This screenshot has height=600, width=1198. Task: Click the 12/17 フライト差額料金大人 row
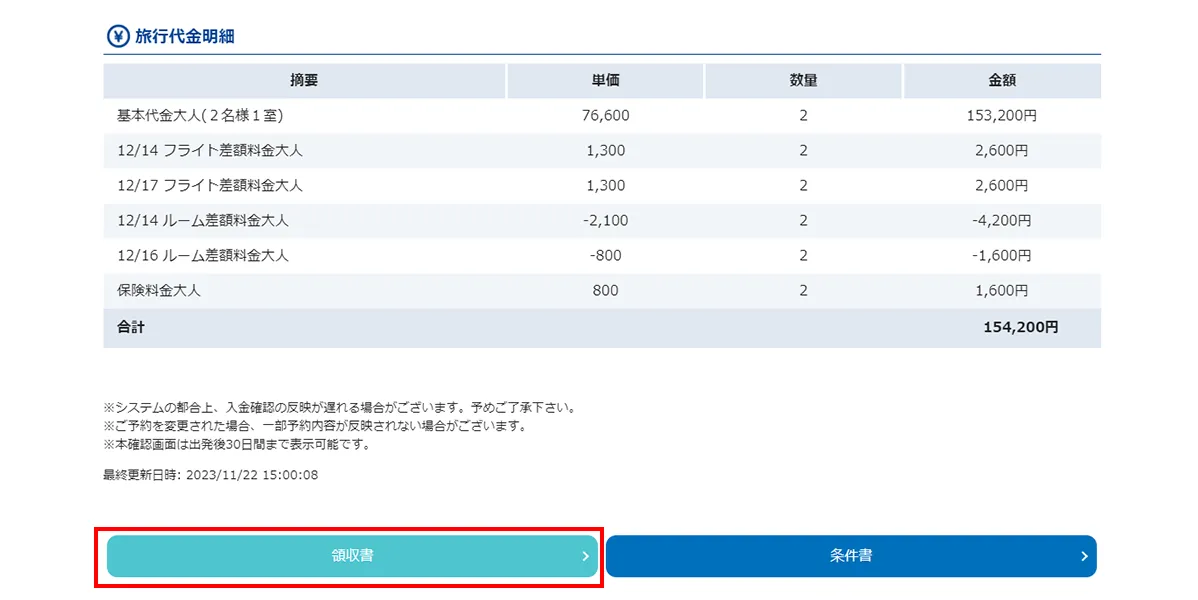tap(600, 185)
